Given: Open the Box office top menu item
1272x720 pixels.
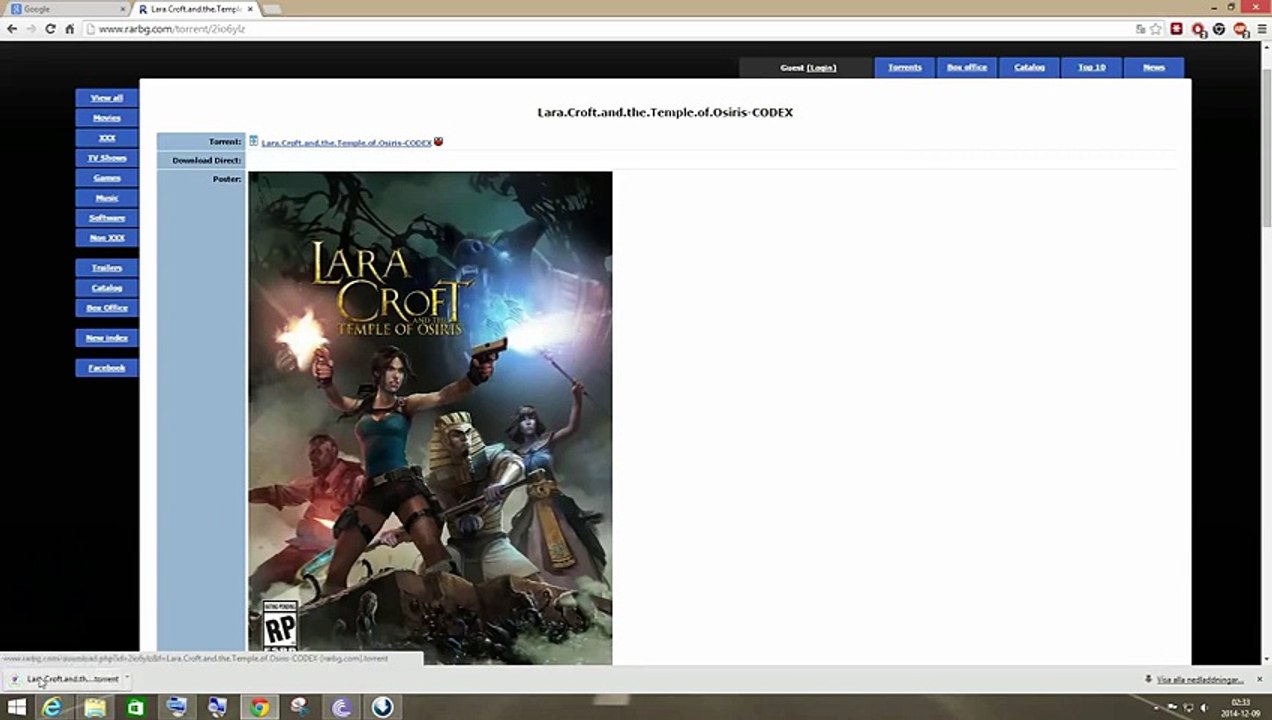Looking at the screenshot, I should [x=967, y=68].
